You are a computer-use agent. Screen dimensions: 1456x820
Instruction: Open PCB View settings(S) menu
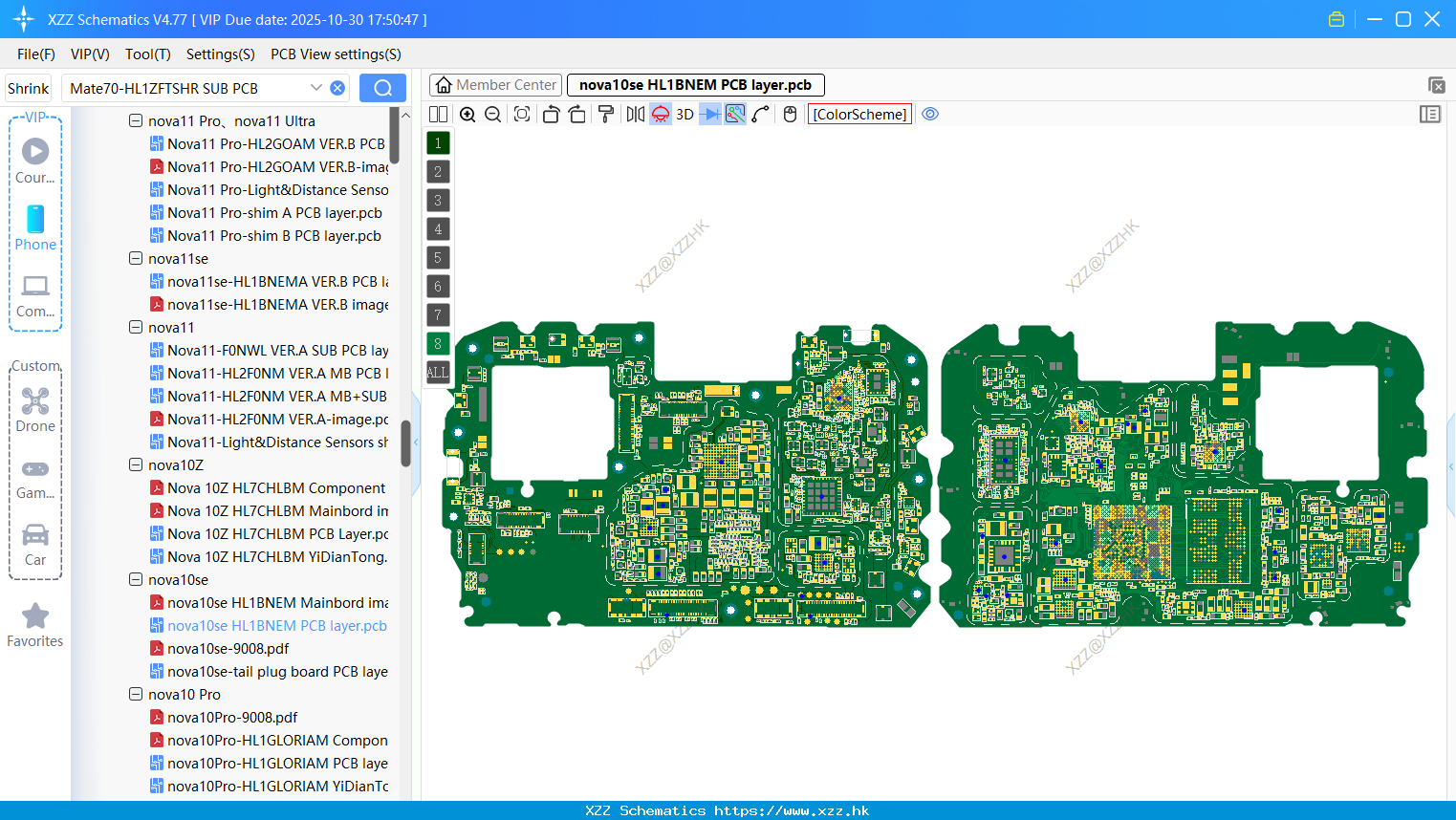(336, 54)
